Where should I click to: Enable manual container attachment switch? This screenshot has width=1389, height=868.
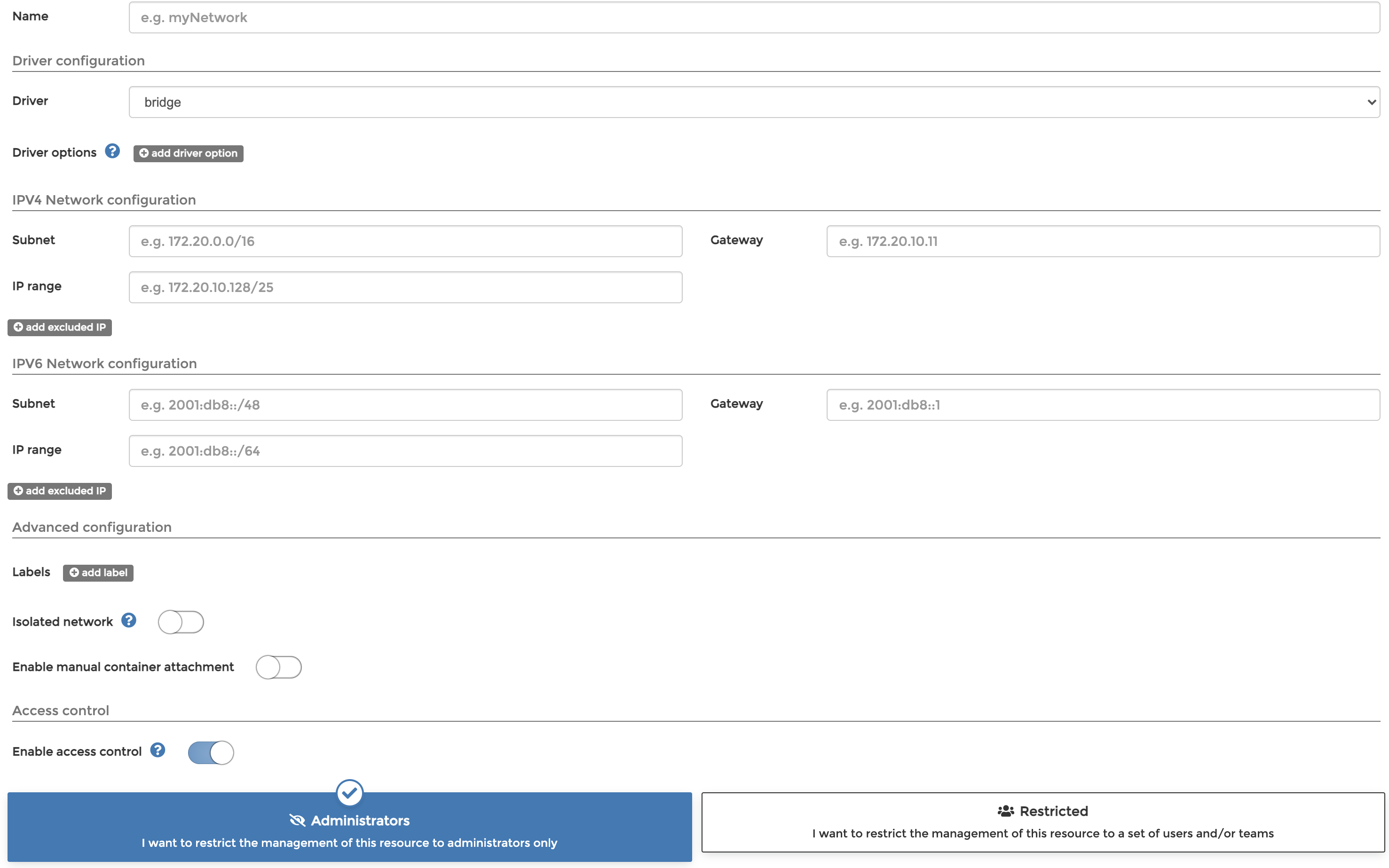278,667
